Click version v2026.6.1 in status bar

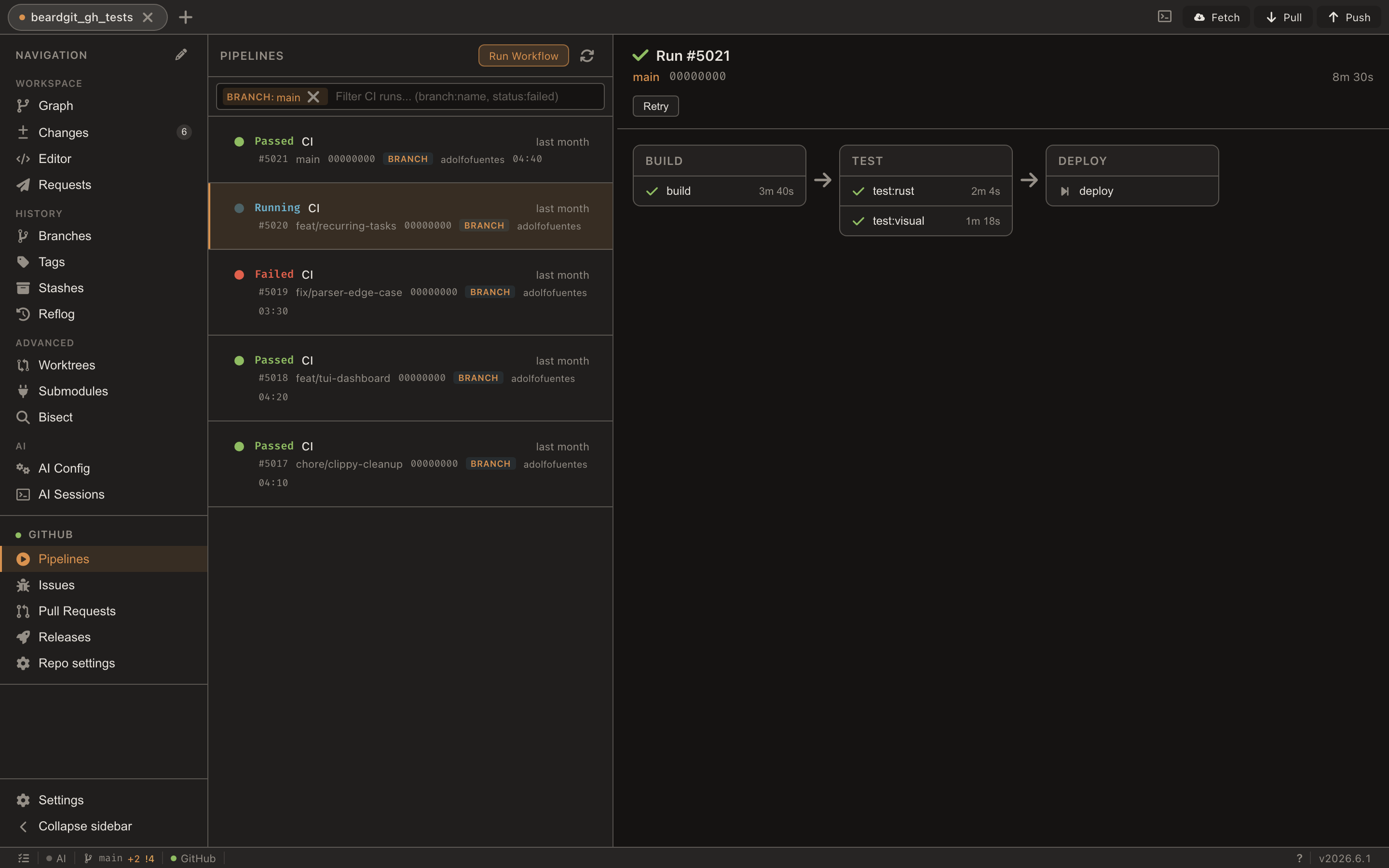tap(1345, 858)
